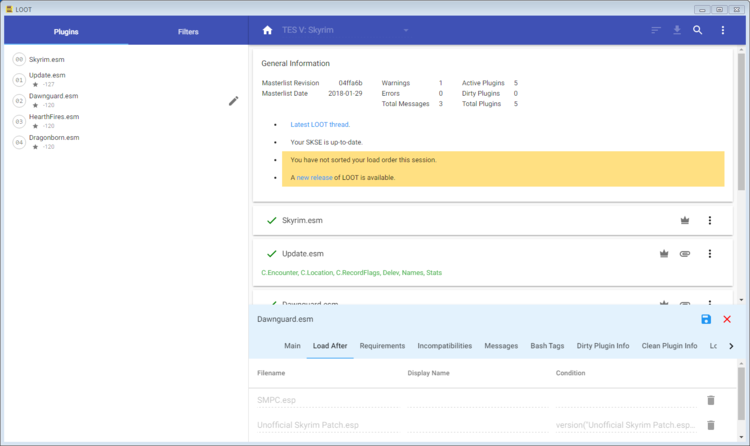This screenshot has height=446, width=750.
Task: Open the Messages editor tab
Action: click(501, 346)
